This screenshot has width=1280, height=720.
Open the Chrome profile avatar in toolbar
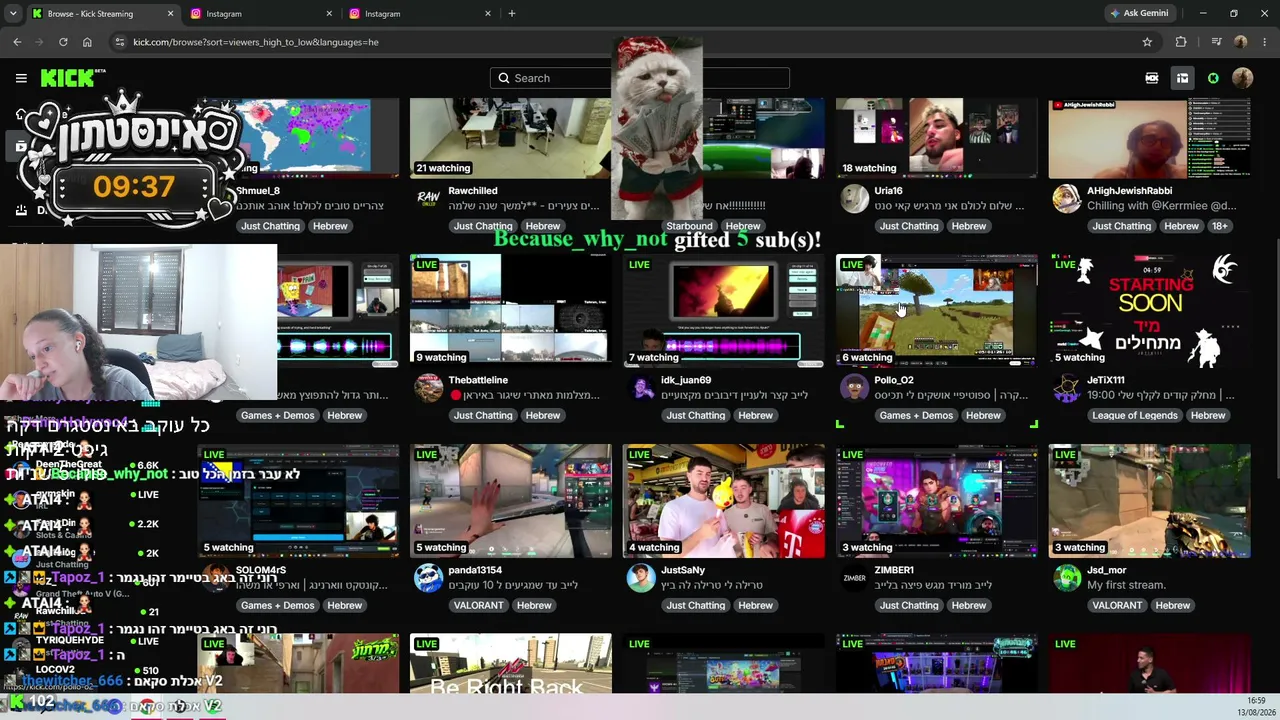point(1241,42)
